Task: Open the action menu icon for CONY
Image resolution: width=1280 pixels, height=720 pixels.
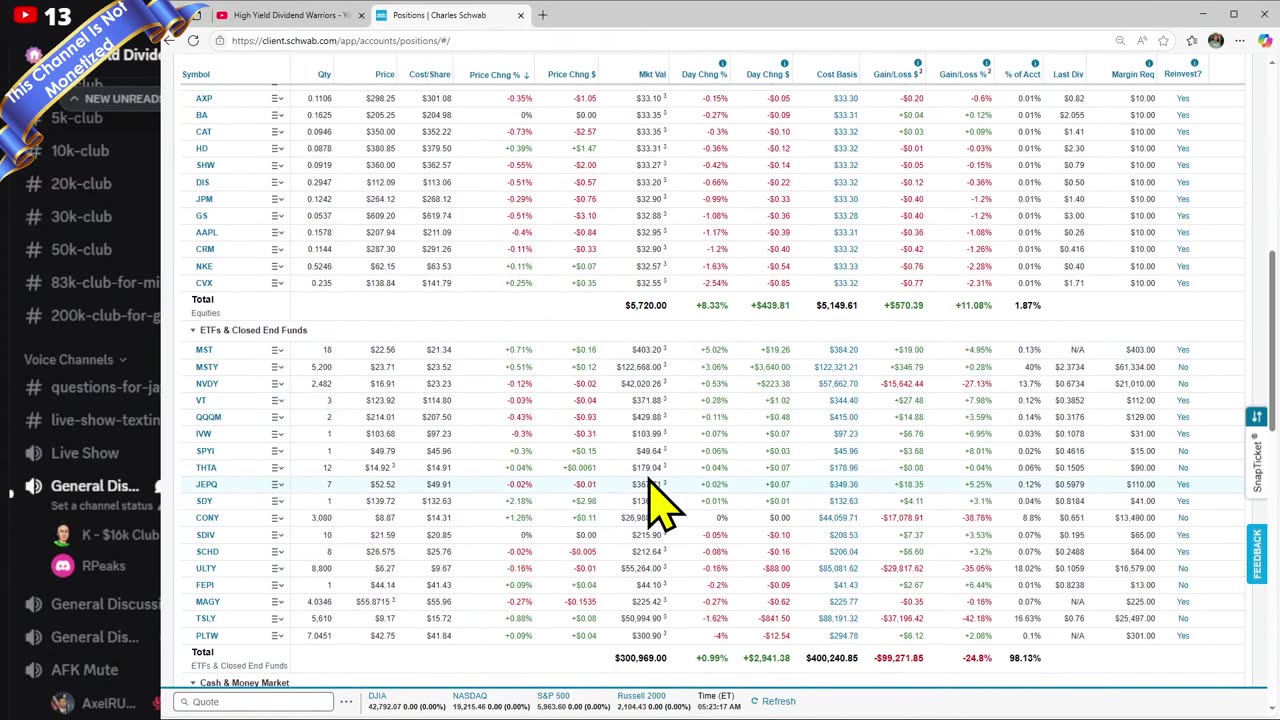Action: pos(277,518)
